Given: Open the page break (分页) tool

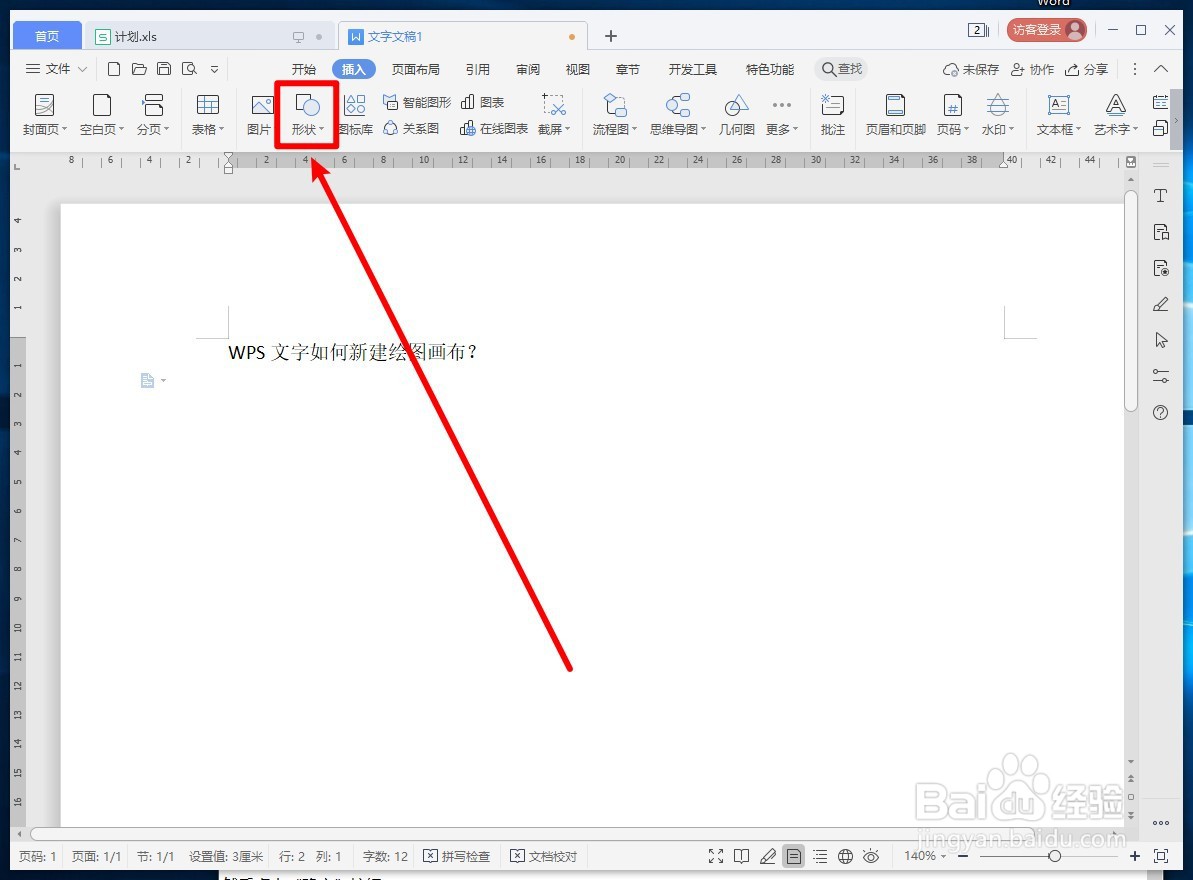Looking at the screenshot, I should click(x=152, y=115).
